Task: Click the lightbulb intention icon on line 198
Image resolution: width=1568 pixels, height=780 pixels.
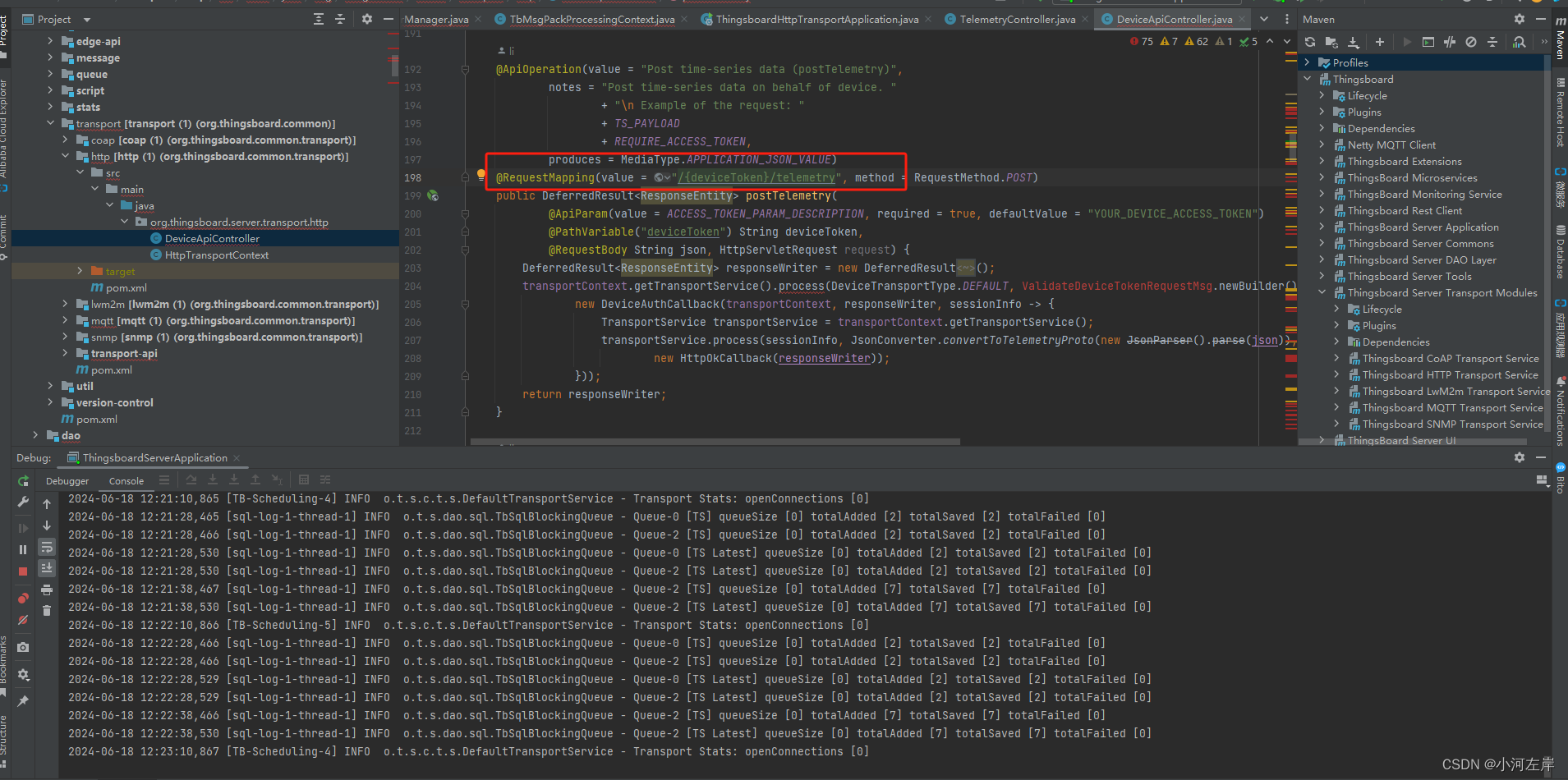Action: pos(481,175)
